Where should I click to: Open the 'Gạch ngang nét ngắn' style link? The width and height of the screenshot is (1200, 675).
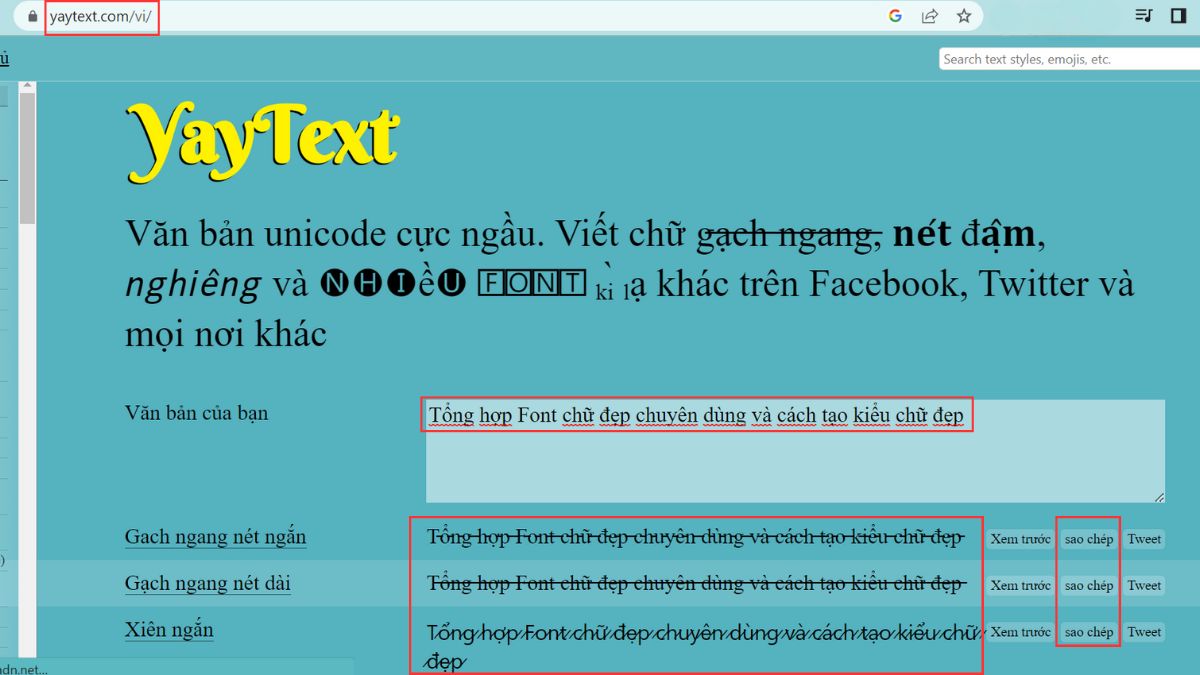pos(214,537)
